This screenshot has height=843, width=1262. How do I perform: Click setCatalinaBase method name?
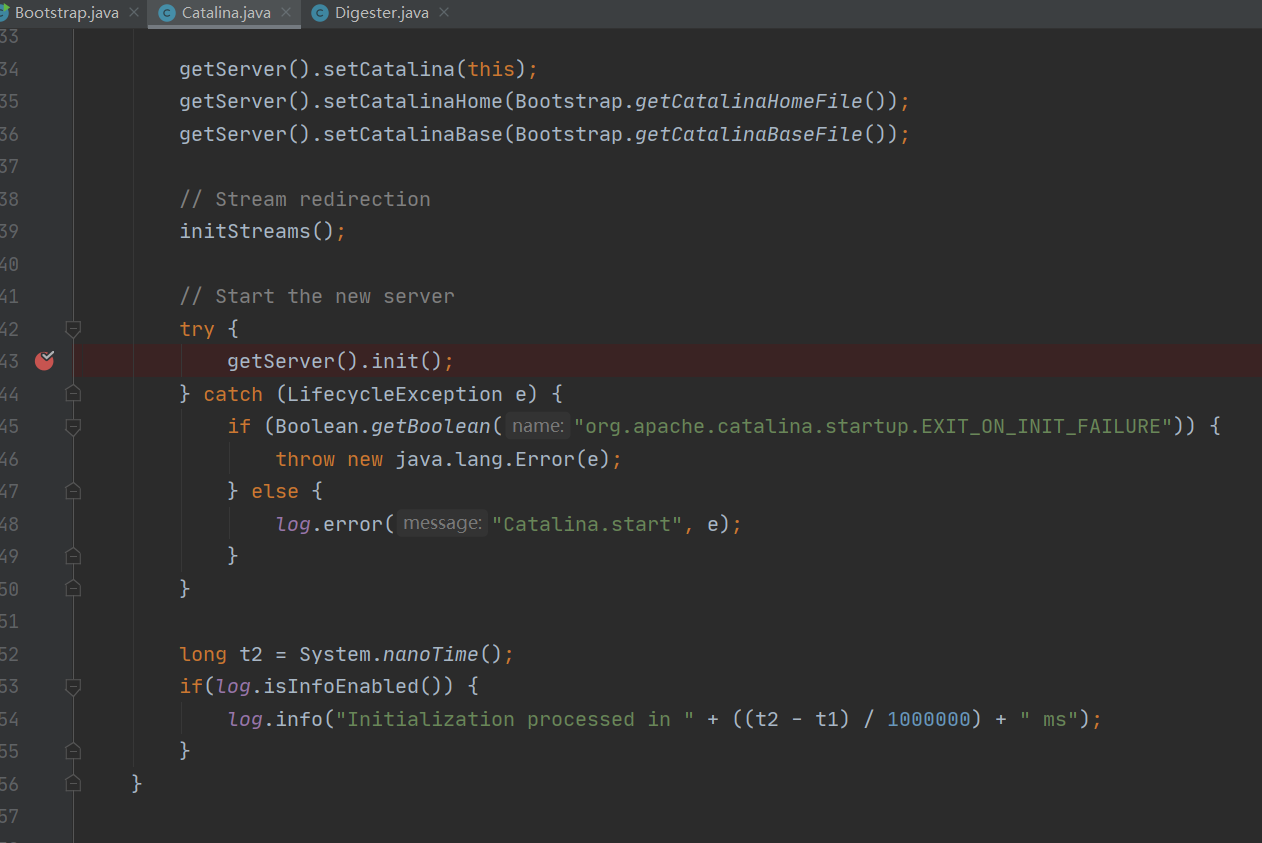[x=413, y=134]
